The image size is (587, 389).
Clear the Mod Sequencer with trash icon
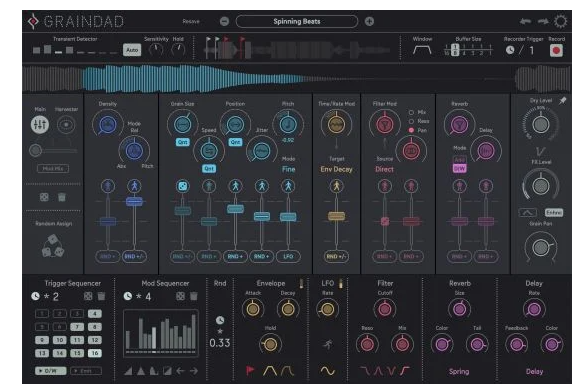[x=194, y=296]
